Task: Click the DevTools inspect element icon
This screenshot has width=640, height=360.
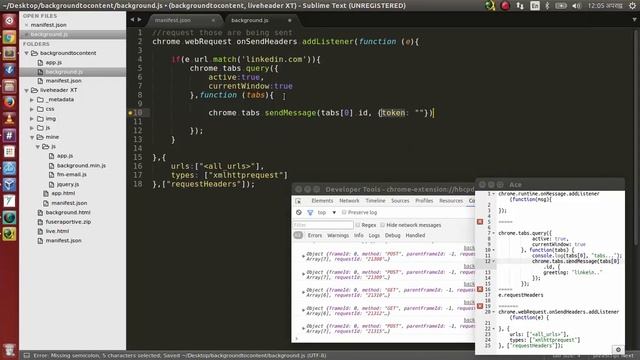Action: 298,201
